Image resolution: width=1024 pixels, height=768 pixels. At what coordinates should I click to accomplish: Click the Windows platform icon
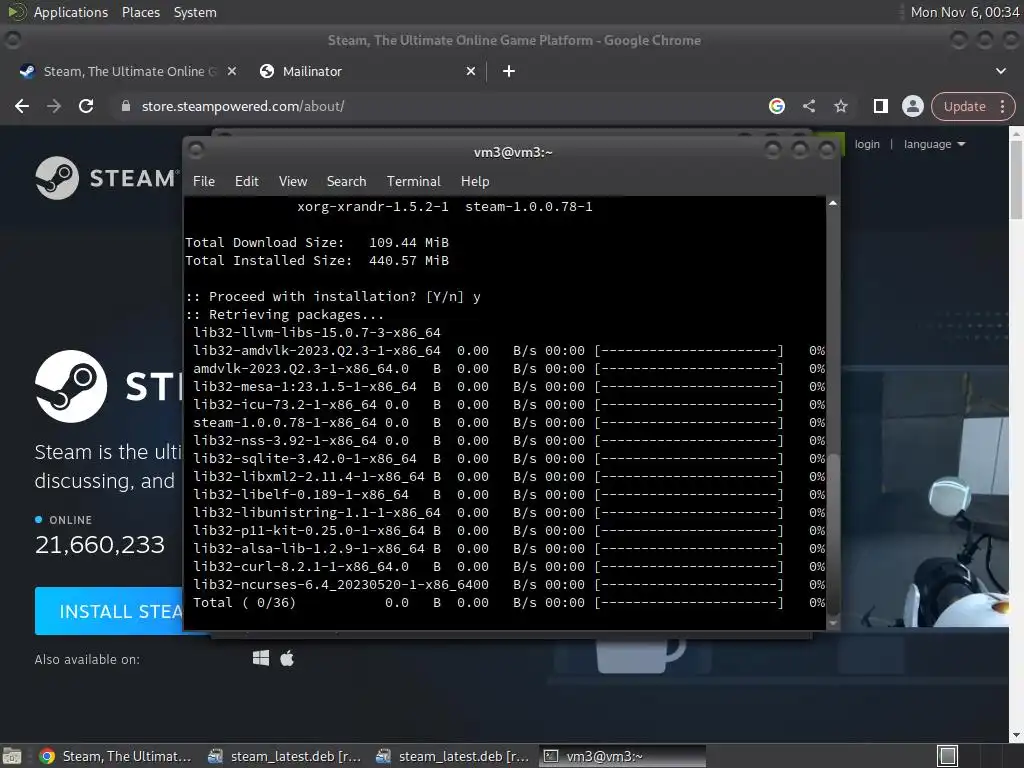point(261,658)
